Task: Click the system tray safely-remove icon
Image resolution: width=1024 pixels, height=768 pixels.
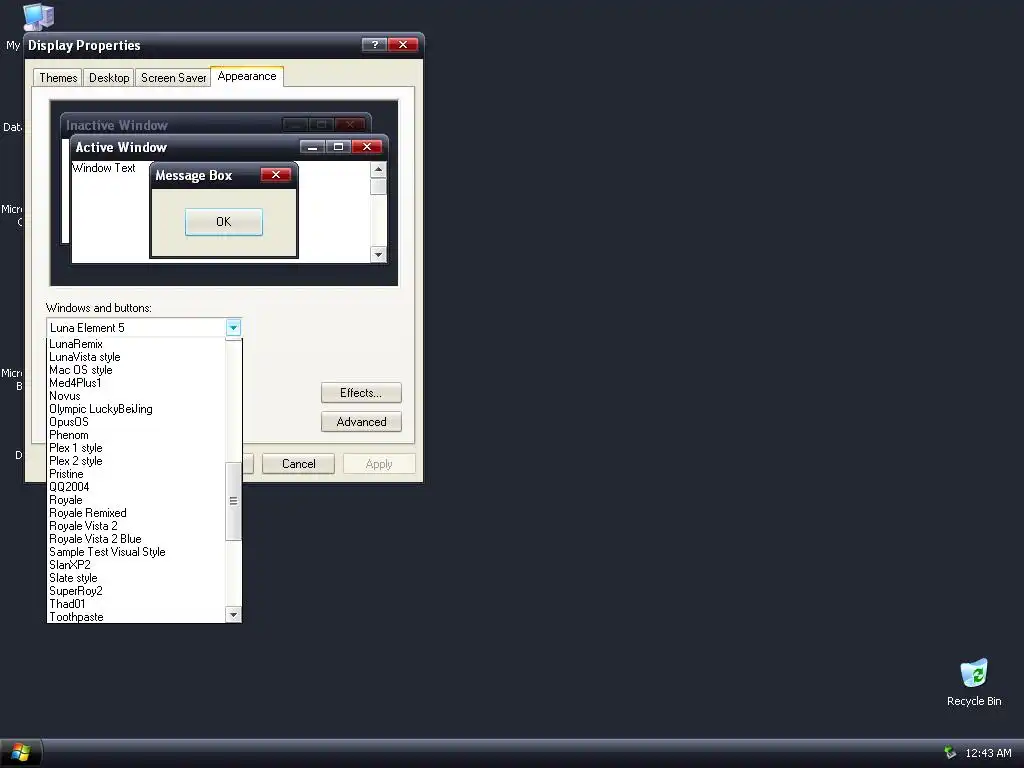Action: point(950,752)
